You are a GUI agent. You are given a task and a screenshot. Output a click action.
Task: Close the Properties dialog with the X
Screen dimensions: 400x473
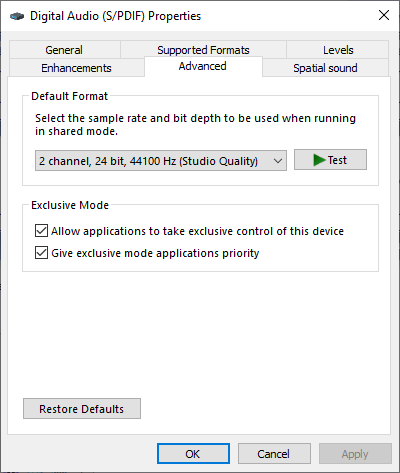coord(384,15)
